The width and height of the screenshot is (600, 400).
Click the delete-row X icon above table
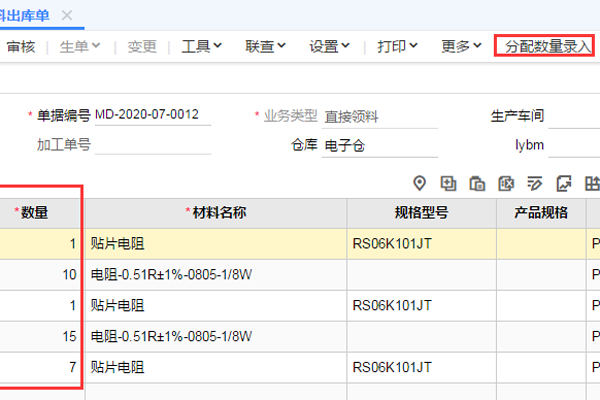pos(506,183)
